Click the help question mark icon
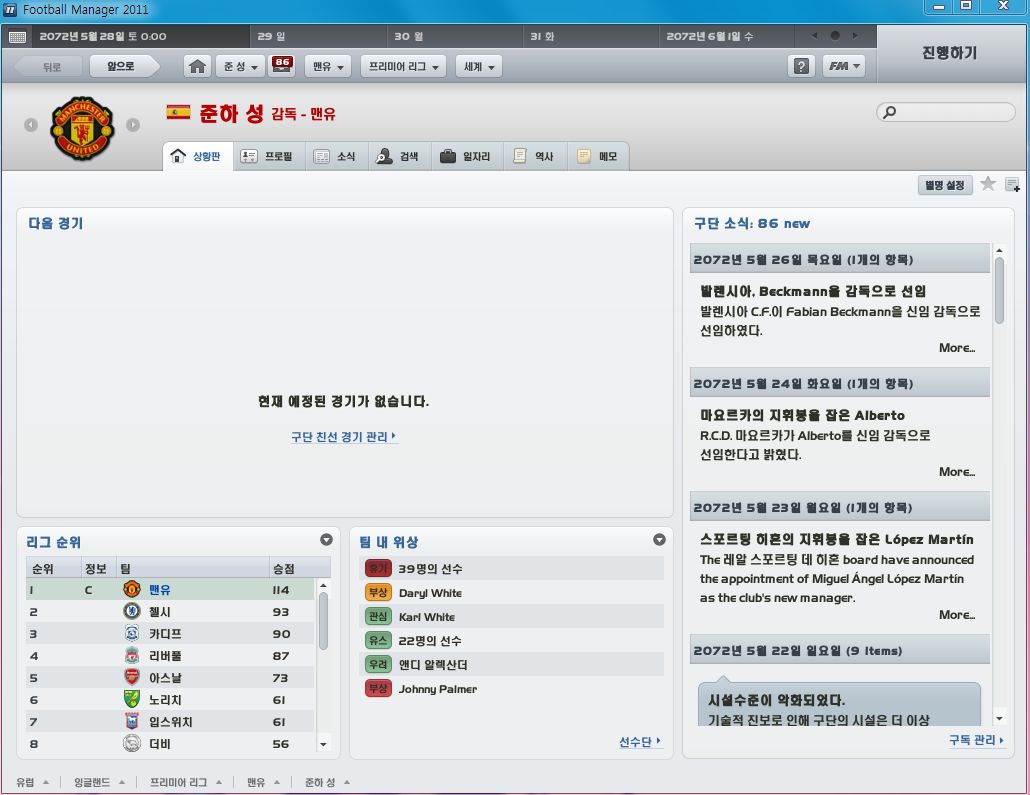Image resolution: width=1030 pixels, height=795 pixels. 801,67
